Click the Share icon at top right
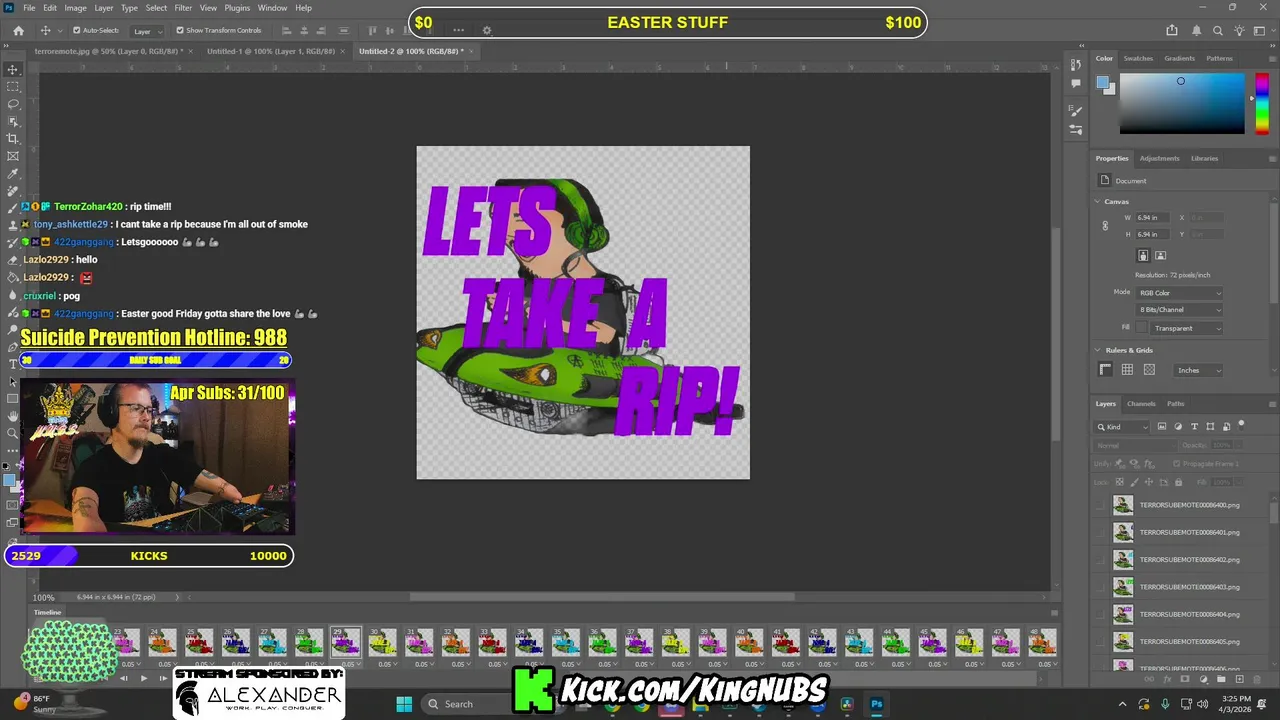Screen dimensions: 1280x720 coord(1172,31)
